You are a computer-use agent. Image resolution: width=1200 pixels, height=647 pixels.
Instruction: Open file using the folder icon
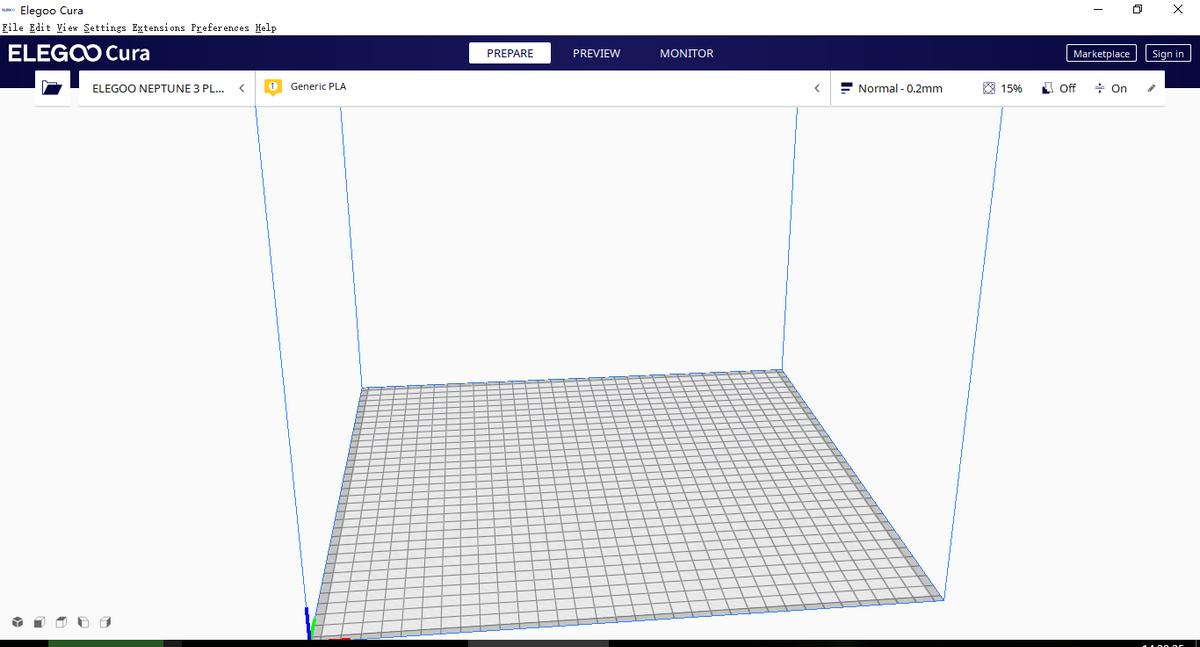[x=52, y=88]
